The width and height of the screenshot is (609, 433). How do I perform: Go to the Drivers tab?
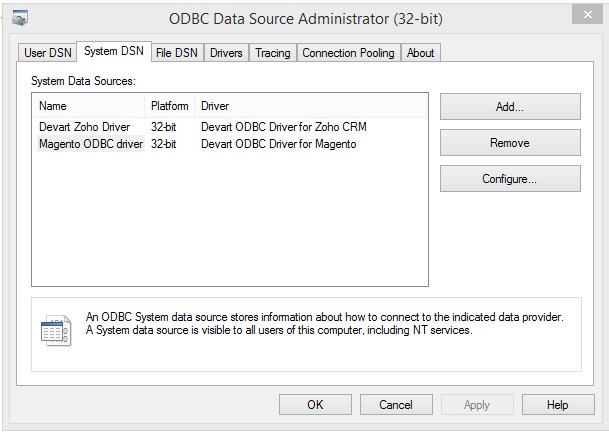[x=226, y=53]
